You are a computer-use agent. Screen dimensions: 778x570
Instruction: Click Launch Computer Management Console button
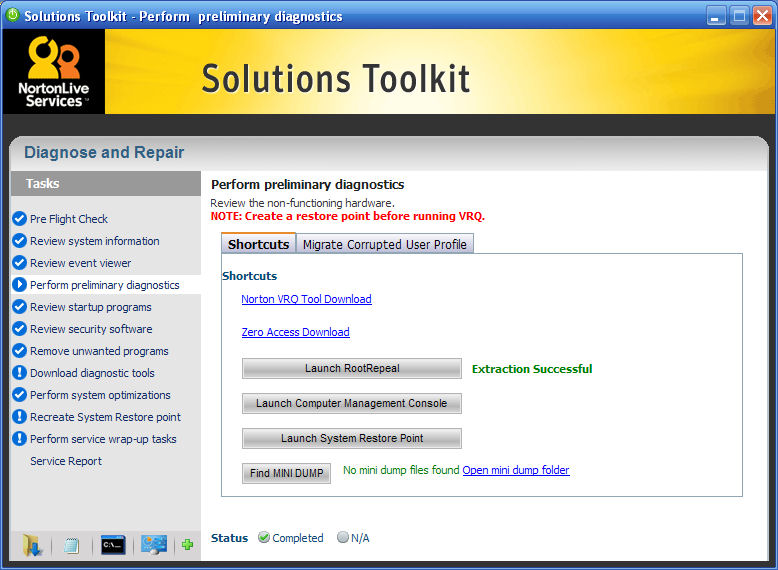[352, 403]
